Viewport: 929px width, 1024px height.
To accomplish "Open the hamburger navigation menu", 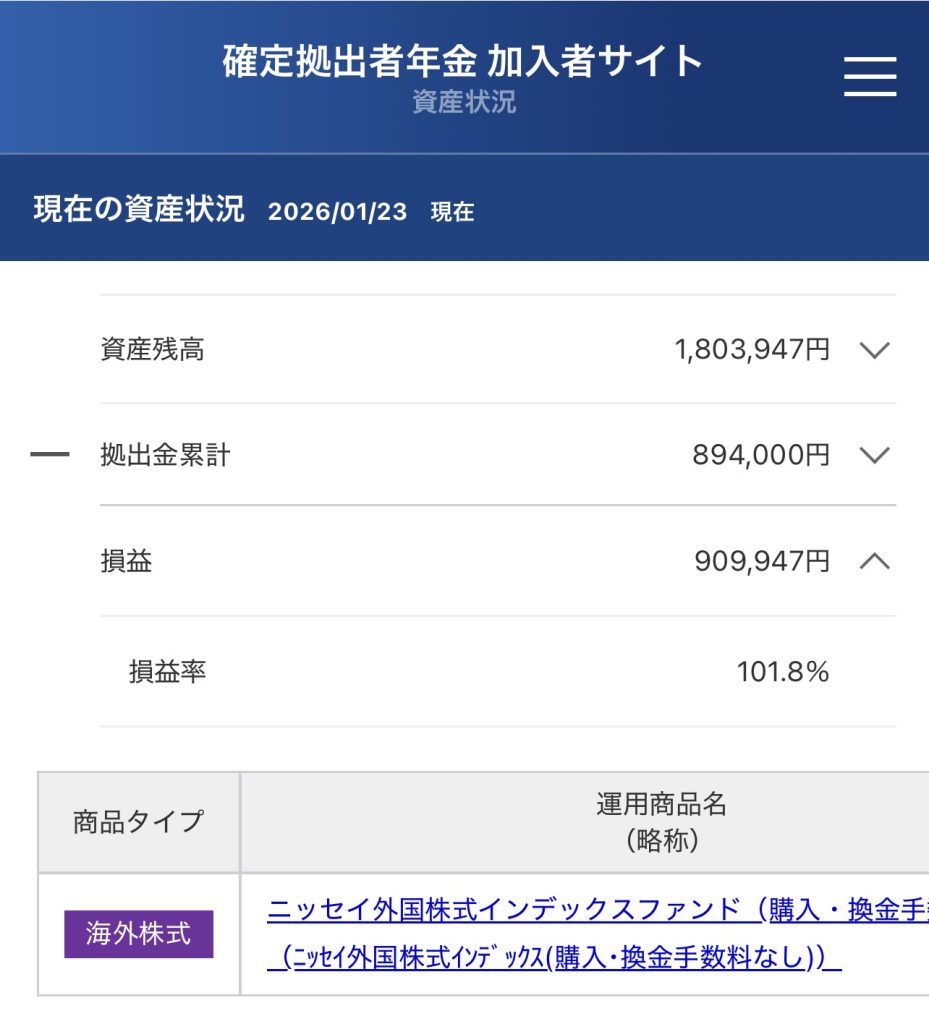I will click(868, 75).
